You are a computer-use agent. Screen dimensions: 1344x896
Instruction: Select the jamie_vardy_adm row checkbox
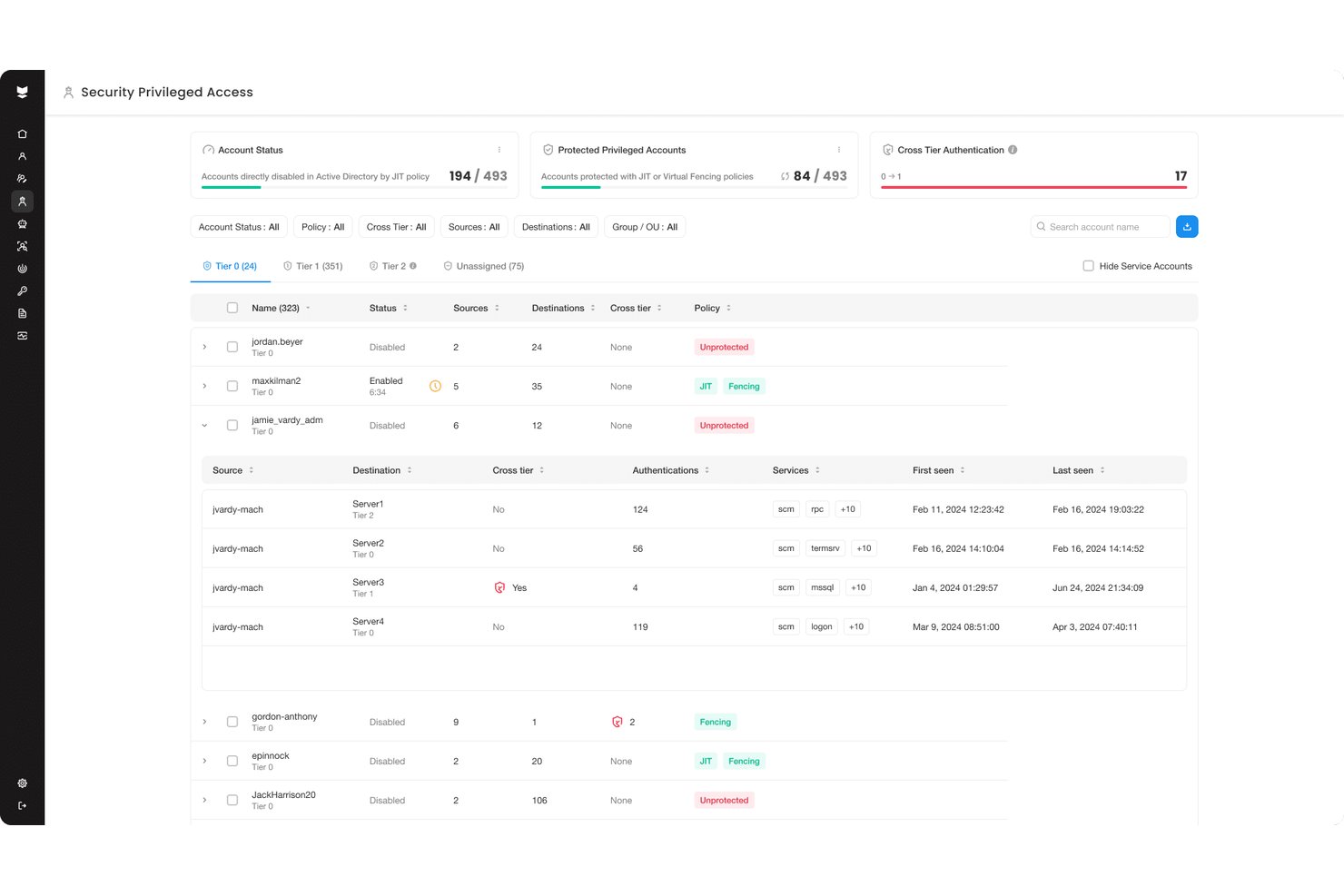232,425
